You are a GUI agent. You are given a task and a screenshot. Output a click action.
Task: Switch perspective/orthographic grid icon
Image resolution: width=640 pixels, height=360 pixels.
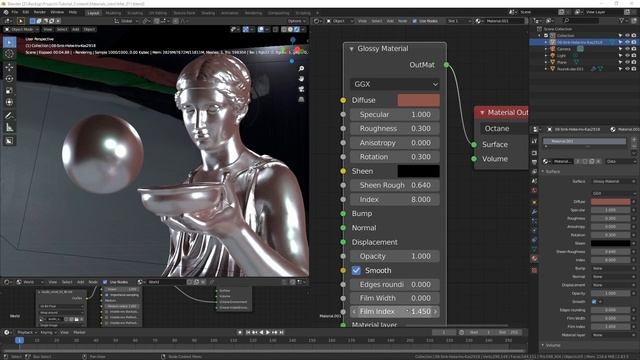point(301,99)
